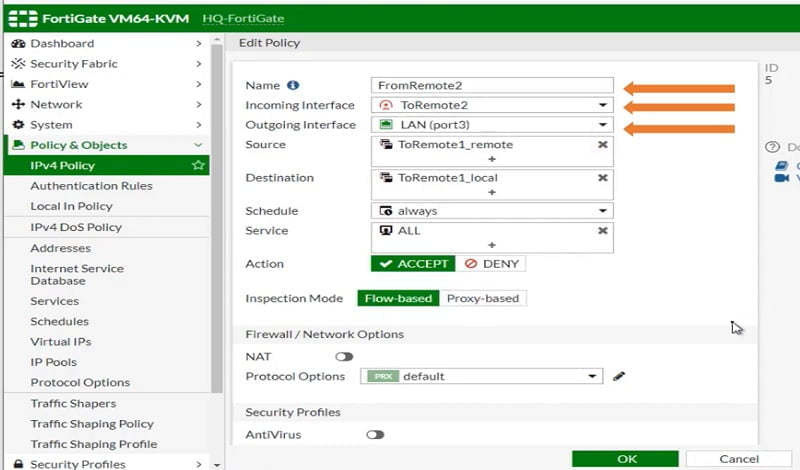Click the FortiGate logo icon
800x470 pixels.
(x=23, y=18)
